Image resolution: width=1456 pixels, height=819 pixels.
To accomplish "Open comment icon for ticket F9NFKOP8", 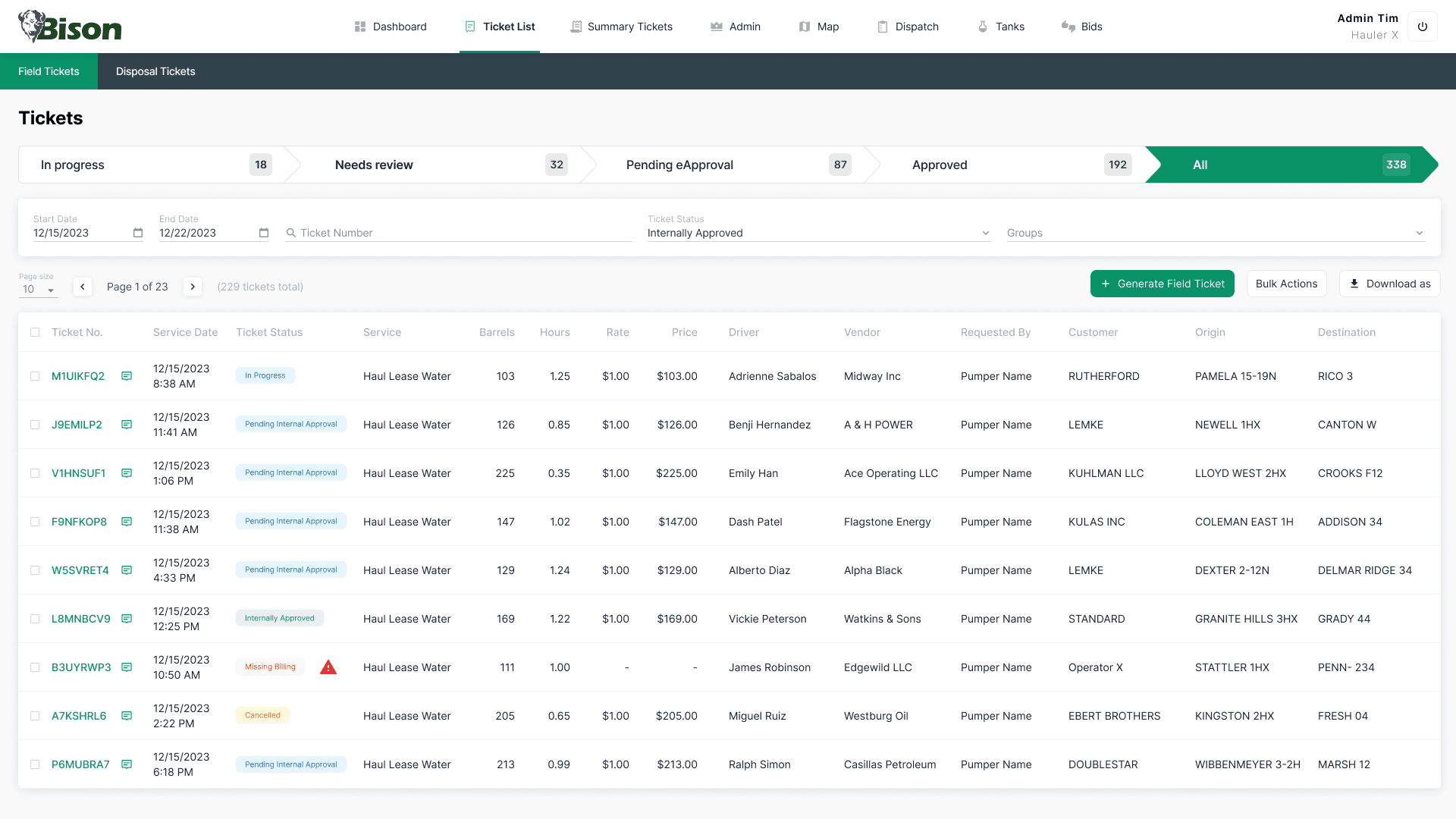I will [x=127, y=522].
